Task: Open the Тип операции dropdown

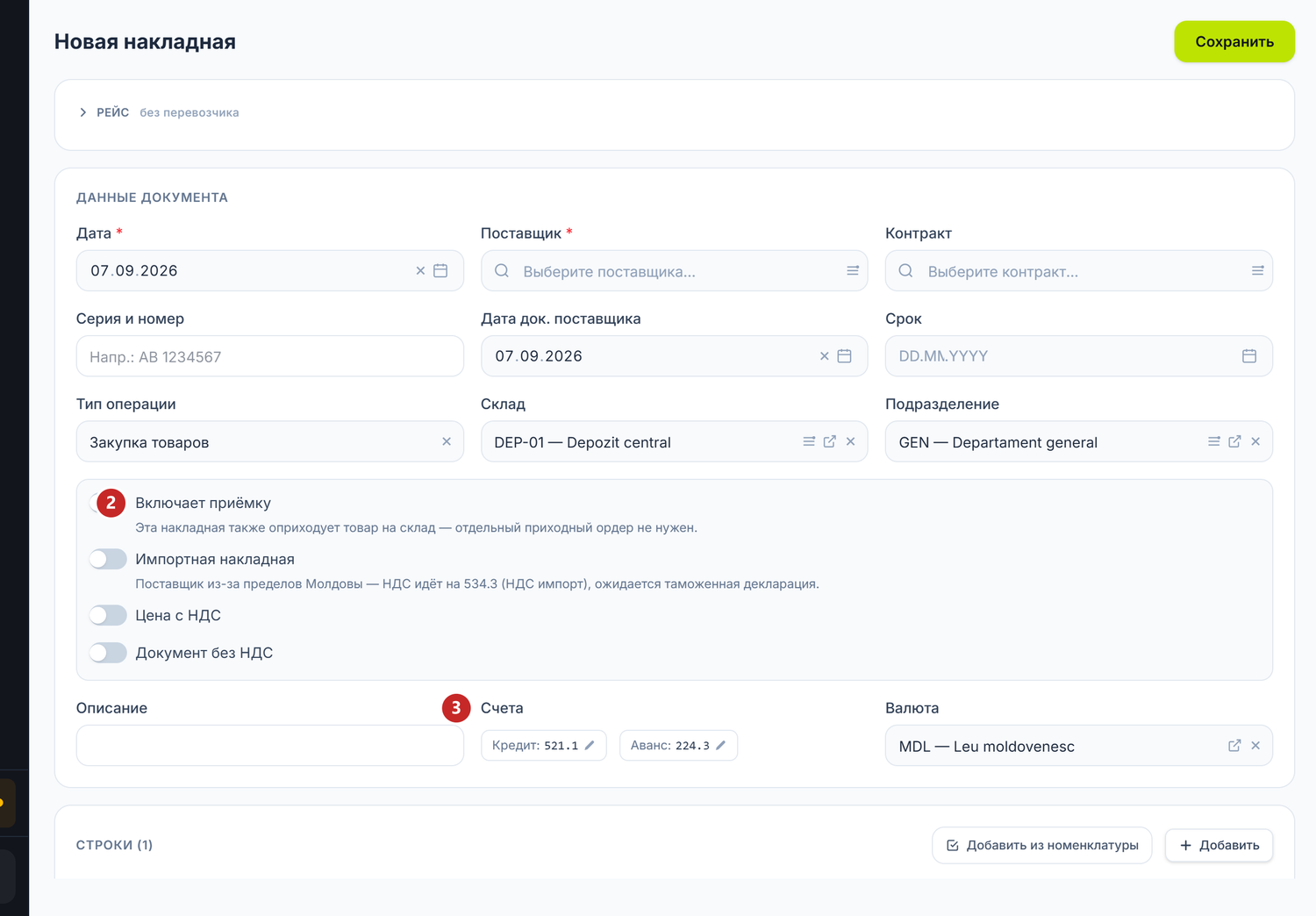Action: [x=269, y=441]
